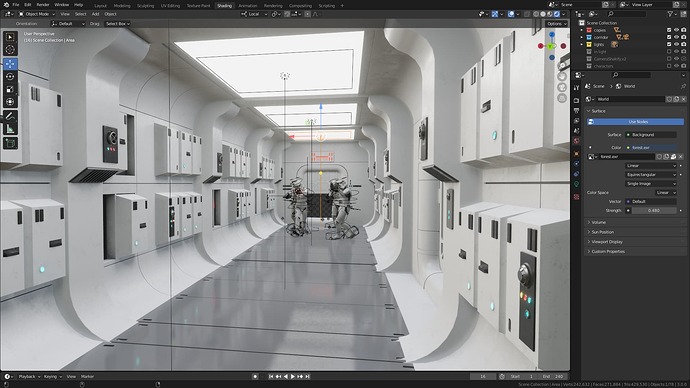Select the Scale tool
This screenshot has height=388, width=690.
10,89
